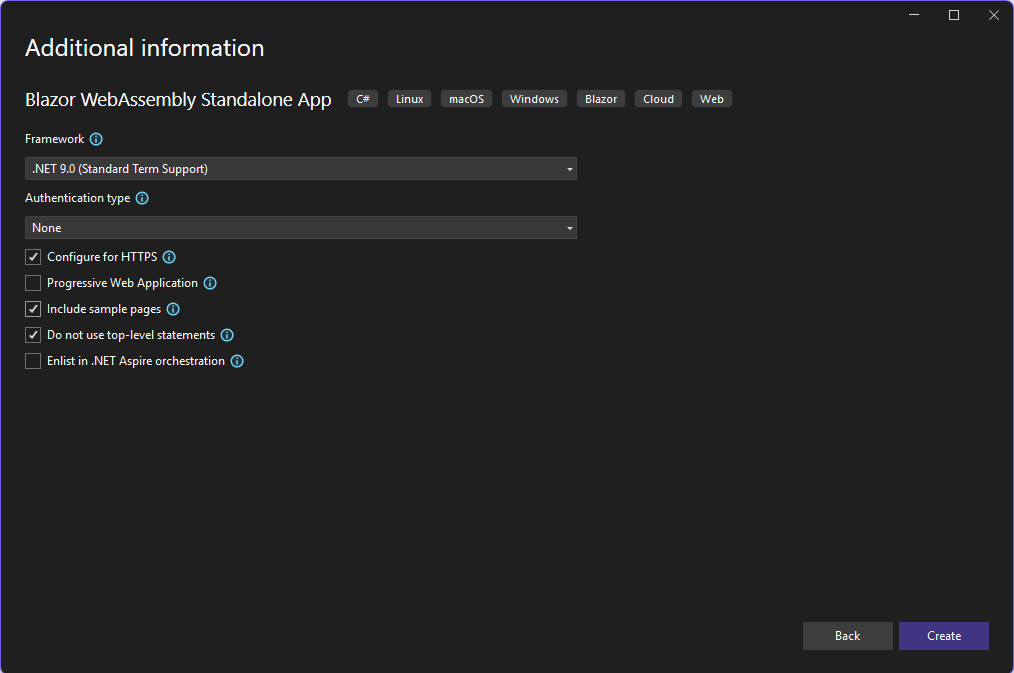Viewport: 1014px width, 673px height.
Task: Click the Create button
Action: click(944, 636)
